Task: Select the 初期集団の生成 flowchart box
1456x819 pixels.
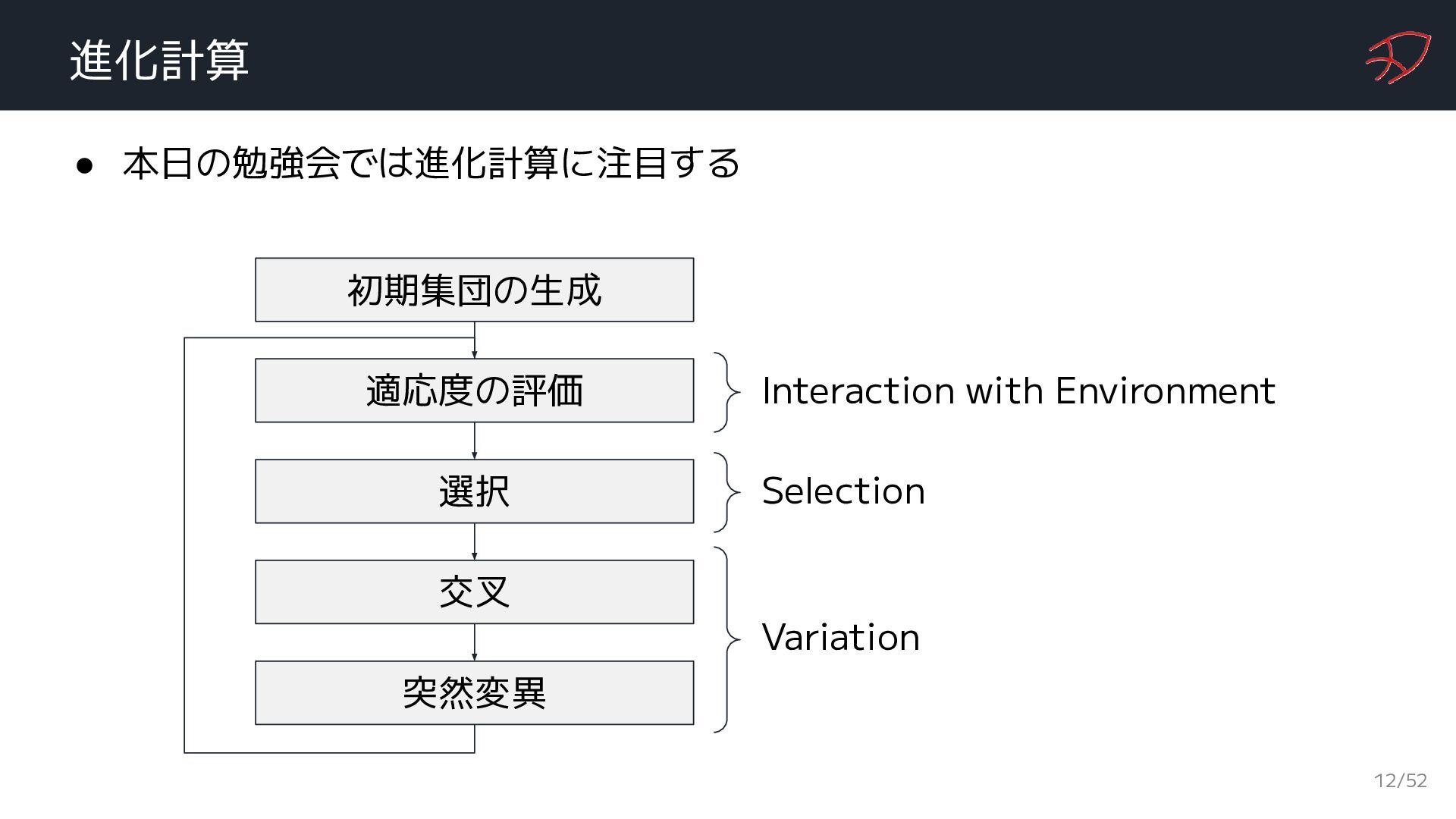Action: [474, 290]
